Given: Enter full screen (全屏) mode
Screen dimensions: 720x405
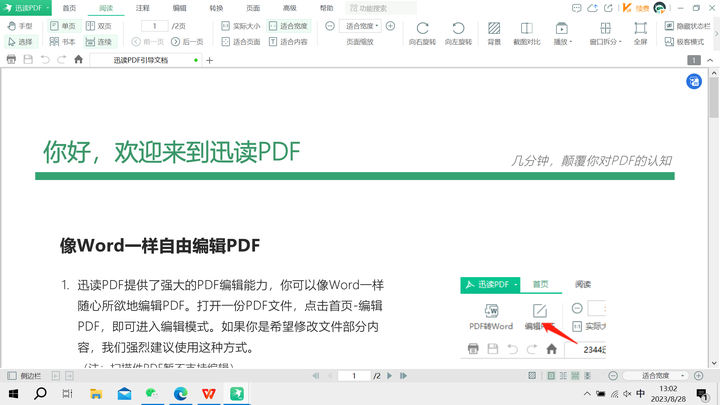Looking at the screenshot, I should [640, 33].
